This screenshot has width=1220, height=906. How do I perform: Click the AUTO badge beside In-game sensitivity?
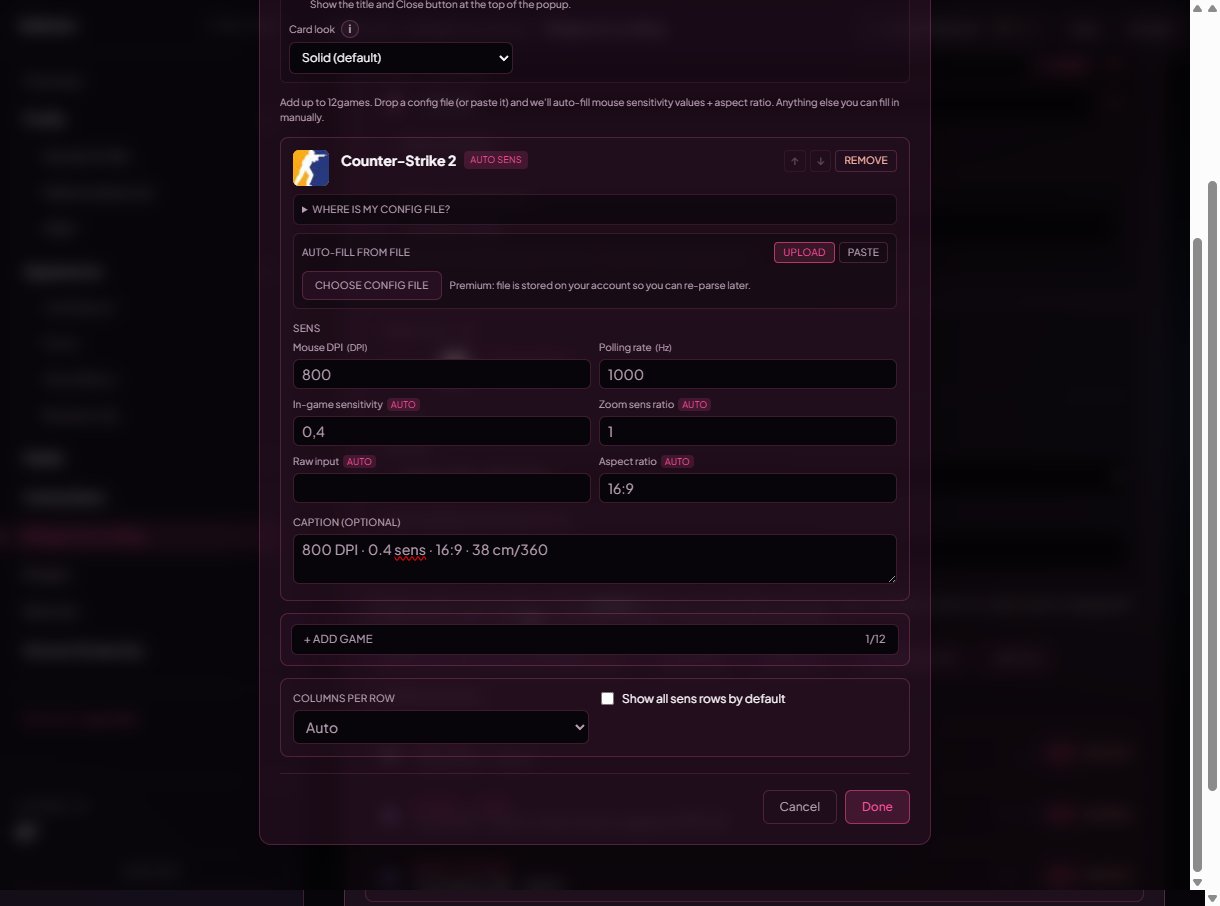click(403, 405)
